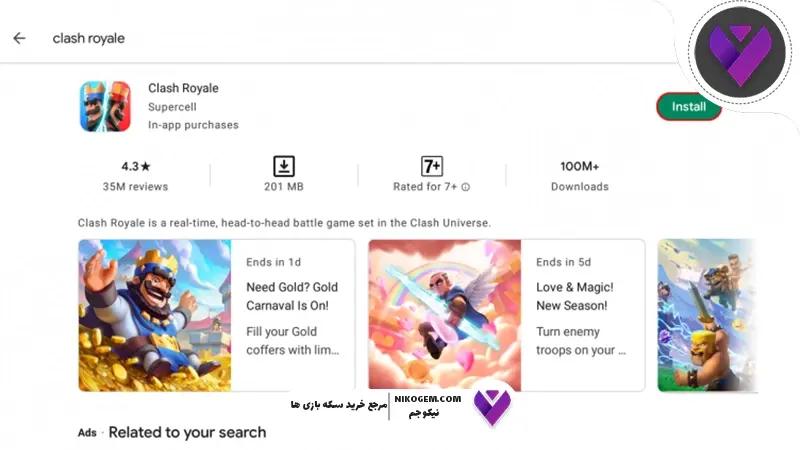Open the Love & Magic season image

pos(445,315)
